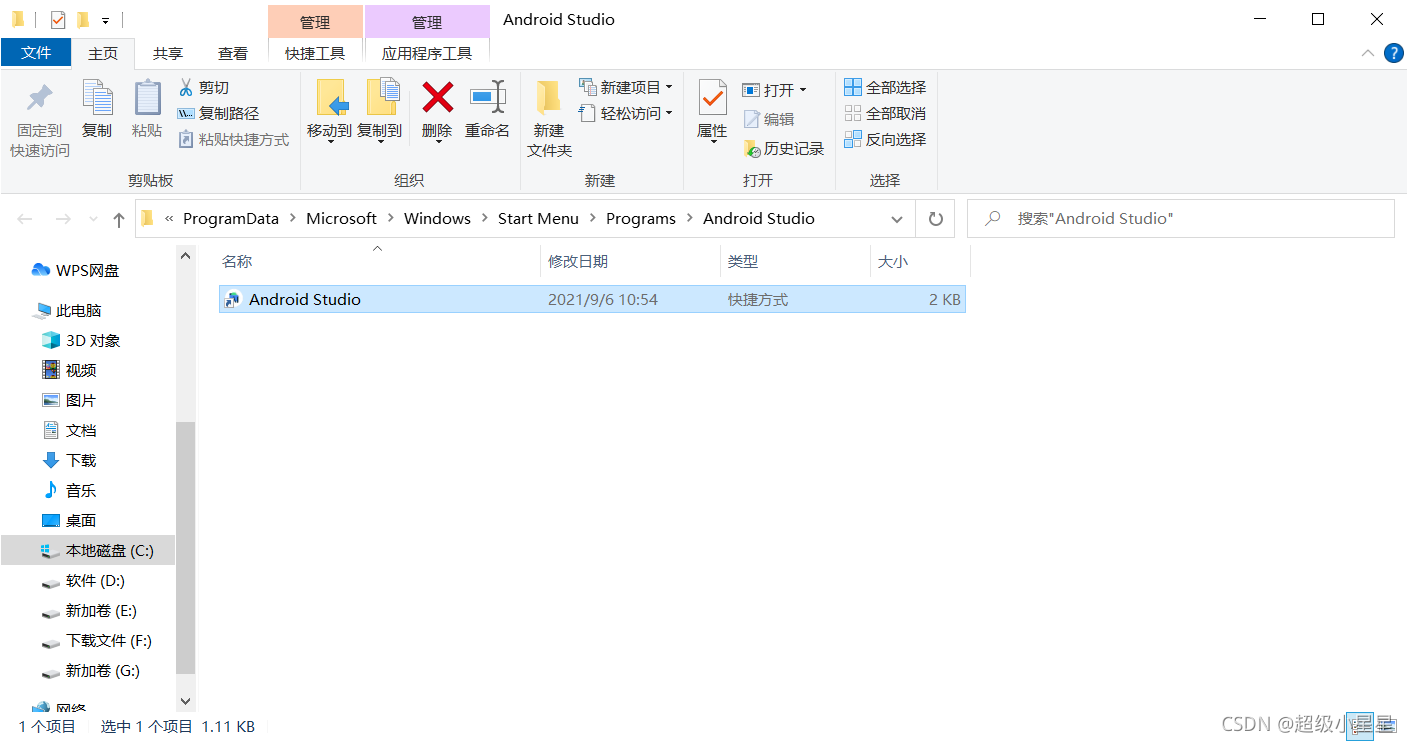Click Select All in ribbon
Viewport: 1408px width, 742px height.
coord(885,88)
